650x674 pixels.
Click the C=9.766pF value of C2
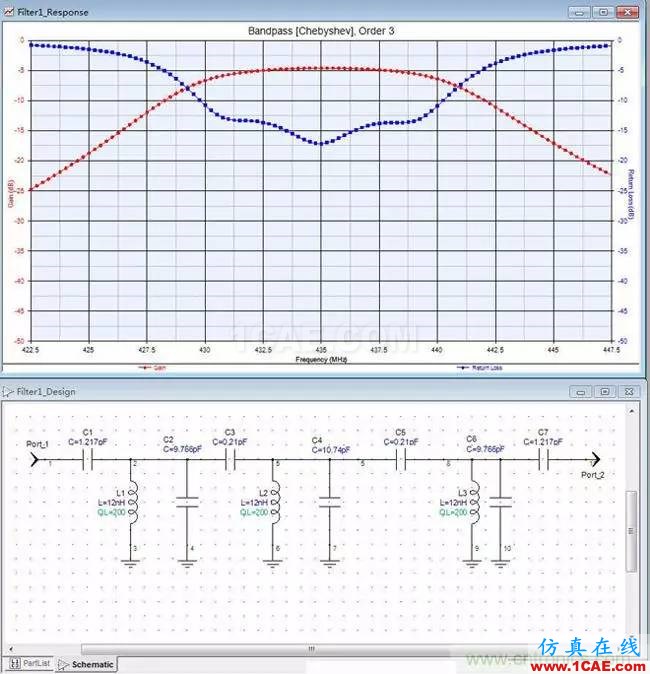pyautogui.click(x=182, y=449)
